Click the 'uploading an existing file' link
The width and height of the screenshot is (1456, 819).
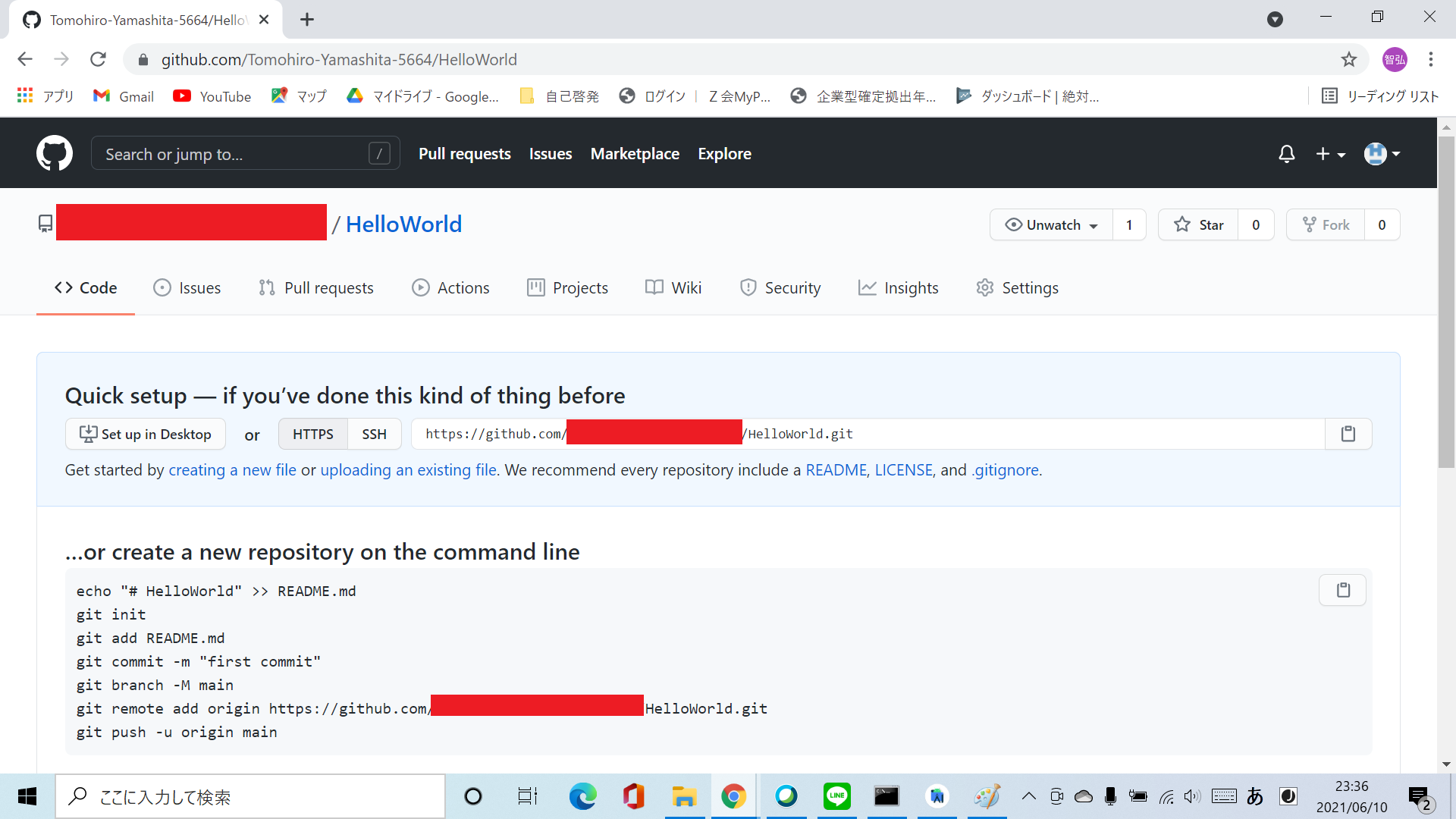[408, 470]
